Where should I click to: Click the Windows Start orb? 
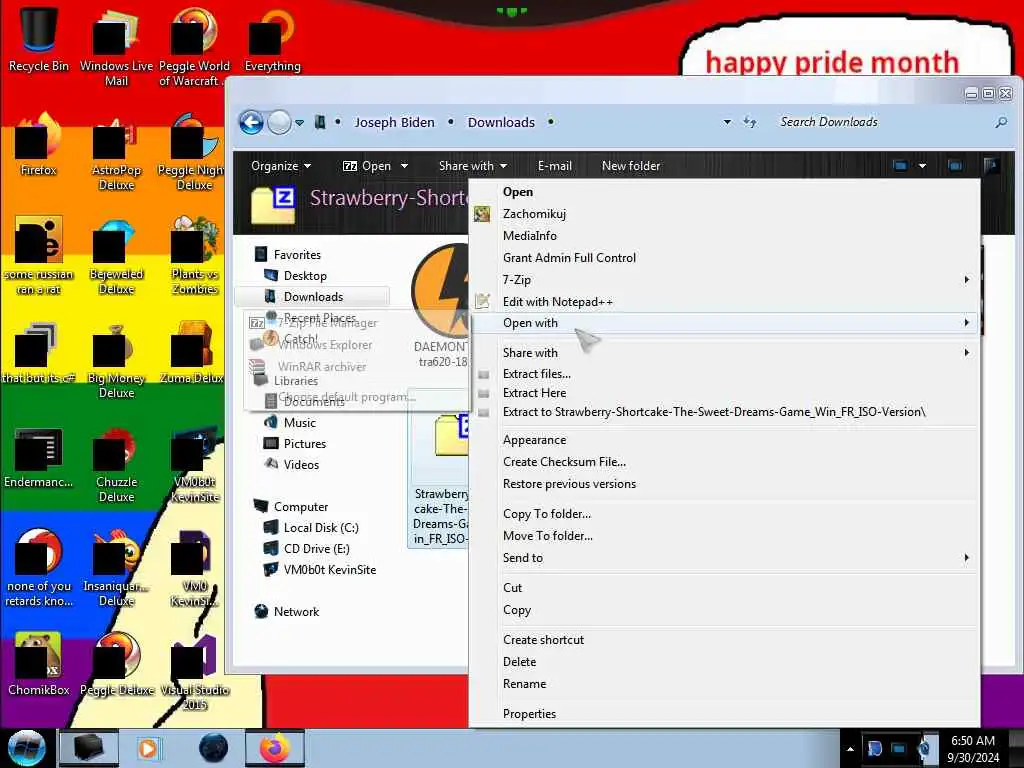coord(26,748)
